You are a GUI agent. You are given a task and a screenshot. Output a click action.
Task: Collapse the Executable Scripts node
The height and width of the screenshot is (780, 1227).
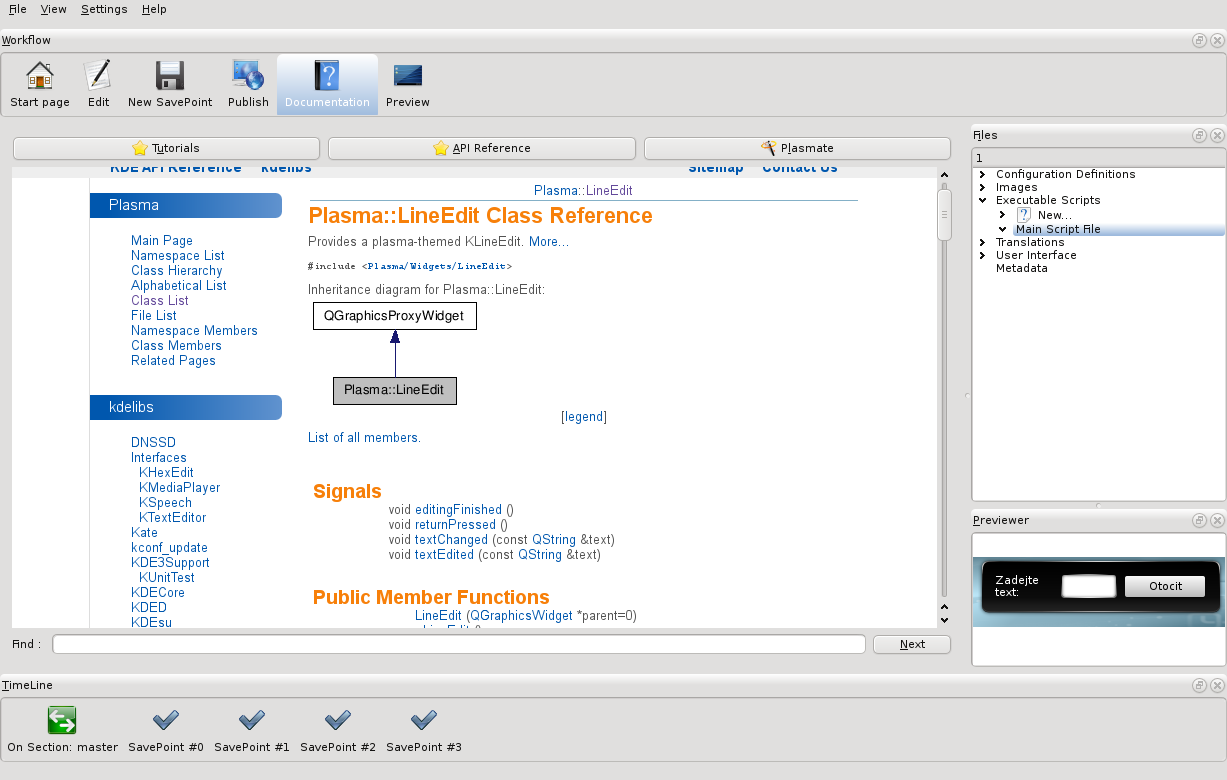pos(983,200)
